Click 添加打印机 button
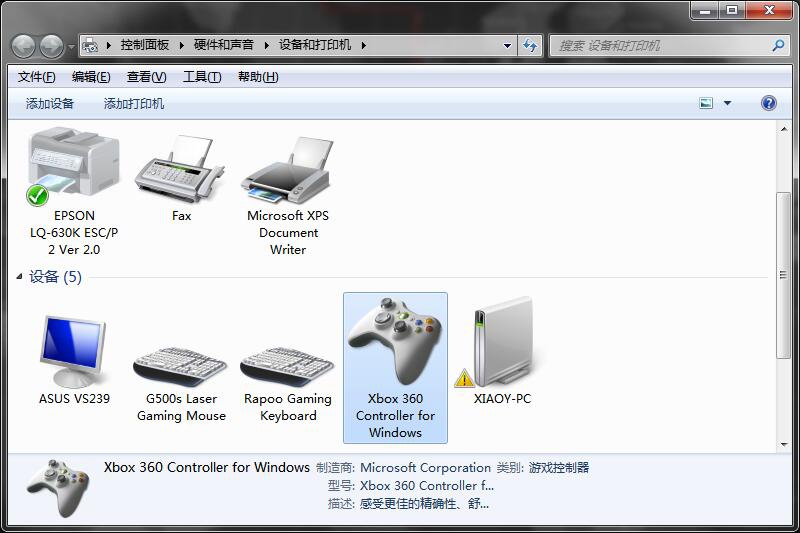This screenshot has width=800, height=533. point(134,104)
